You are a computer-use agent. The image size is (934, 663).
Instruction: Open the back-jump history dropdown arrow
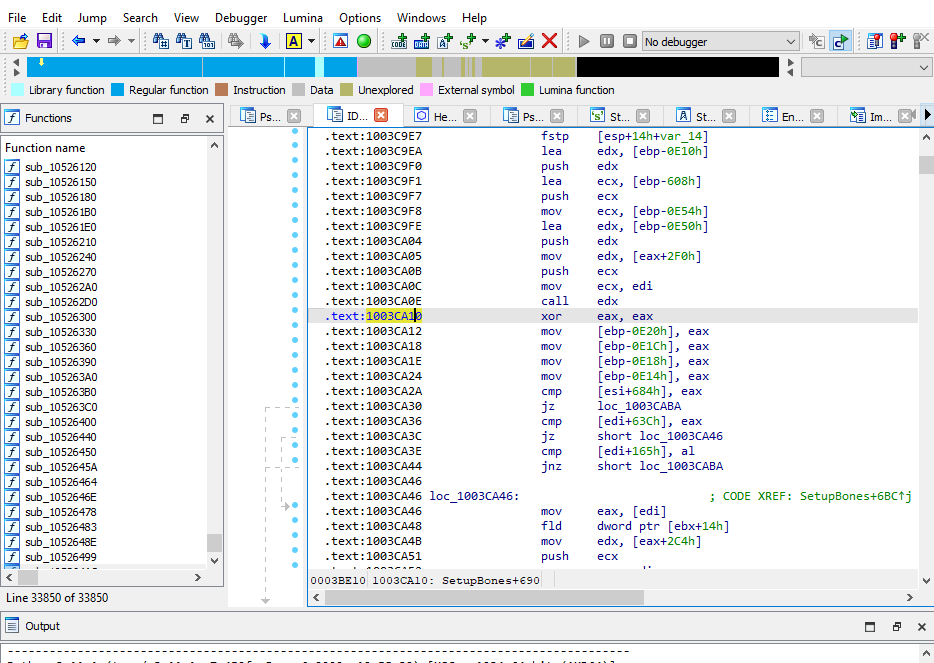coord(96,41)
